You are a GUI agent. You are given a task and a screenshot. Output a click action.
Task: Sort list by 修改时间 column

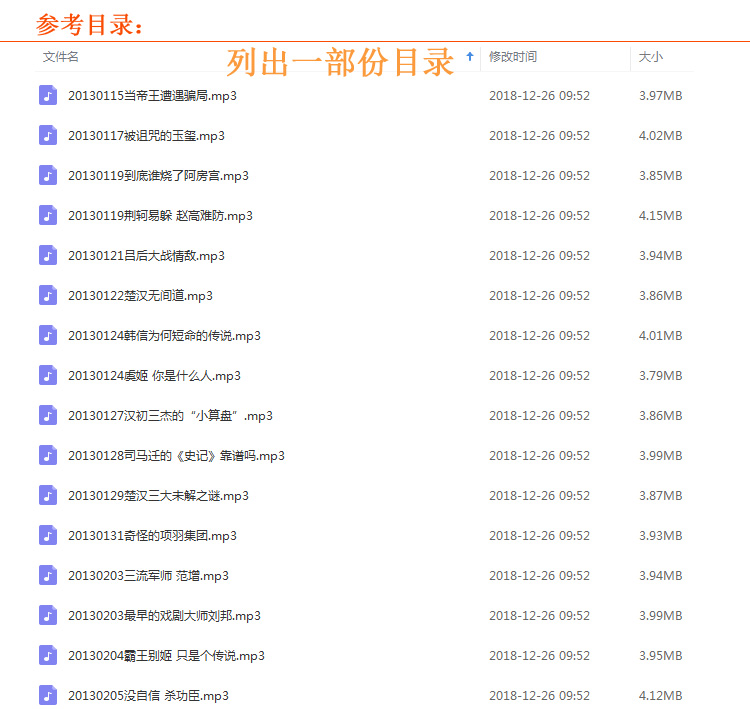click(x=512, y=57)
